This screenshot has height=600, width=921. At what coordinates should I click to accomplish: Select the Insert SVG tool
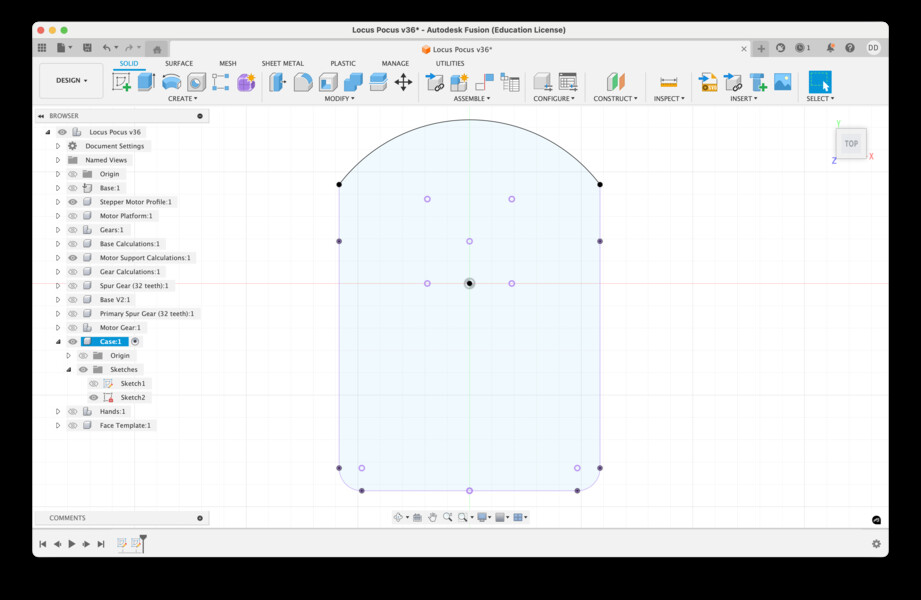click(708, 82)
